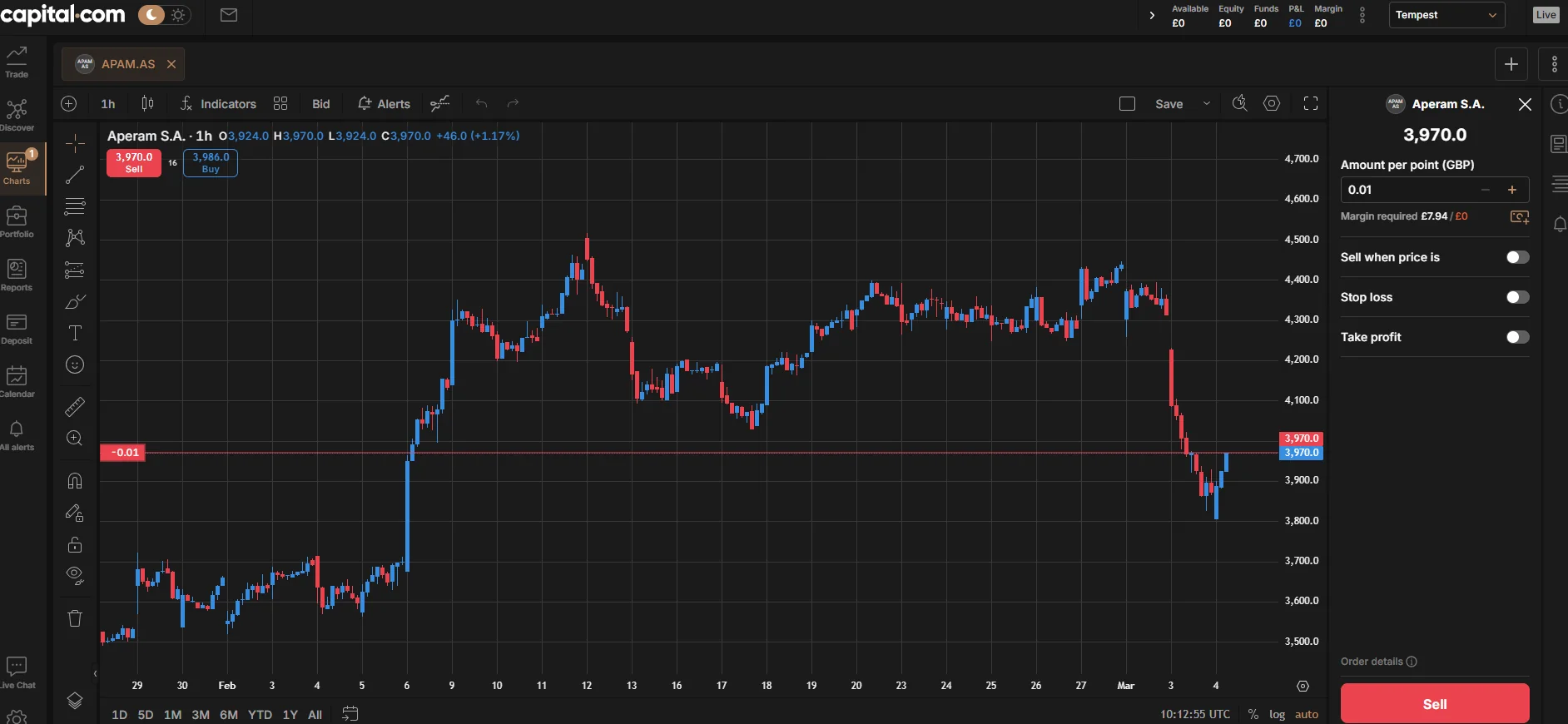This screenshot has height=724, width=1568.
Task: Switch theme with the dark/light toggle
Action: (x=164, y=15)
